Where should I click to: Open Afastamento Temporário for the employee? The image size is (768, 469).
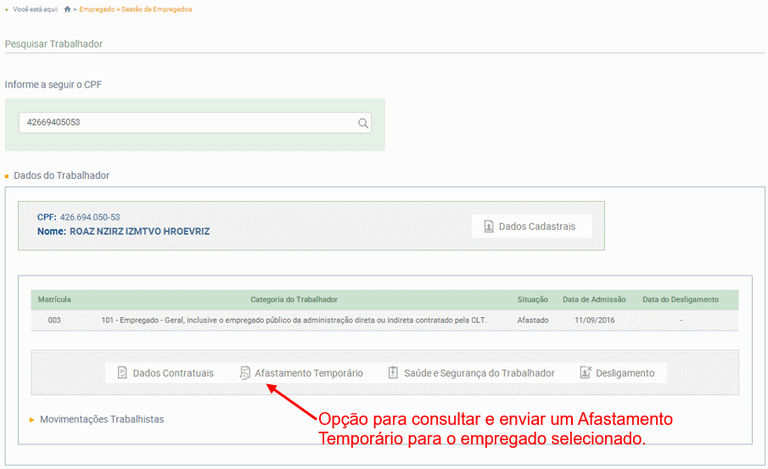pyautogui.click(x=301, y=373)
